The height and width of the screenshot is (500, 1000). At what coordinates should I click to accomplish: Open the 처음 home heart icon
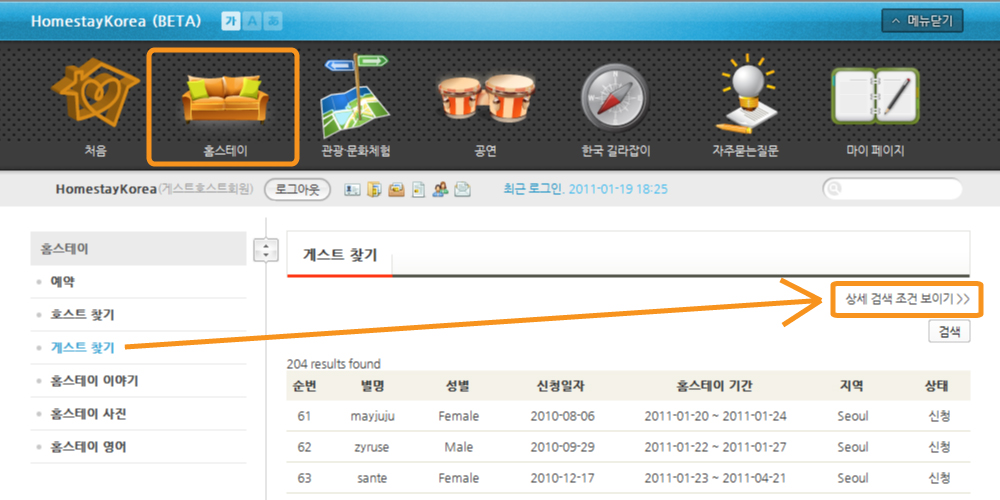95,92
